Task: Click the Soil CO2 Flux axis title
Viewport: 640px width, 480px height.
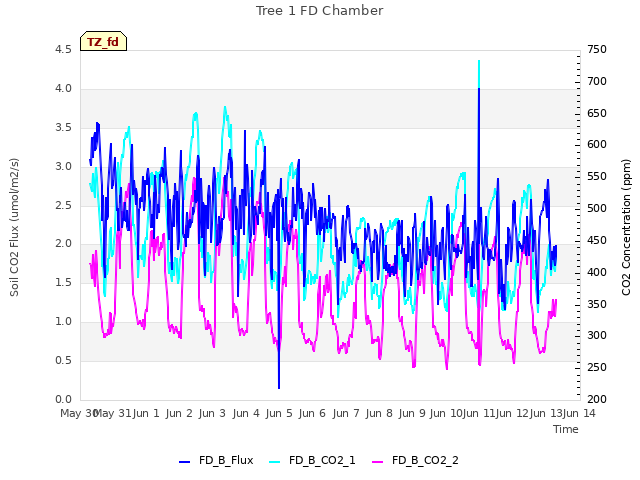Action: [x=14, y=227]
